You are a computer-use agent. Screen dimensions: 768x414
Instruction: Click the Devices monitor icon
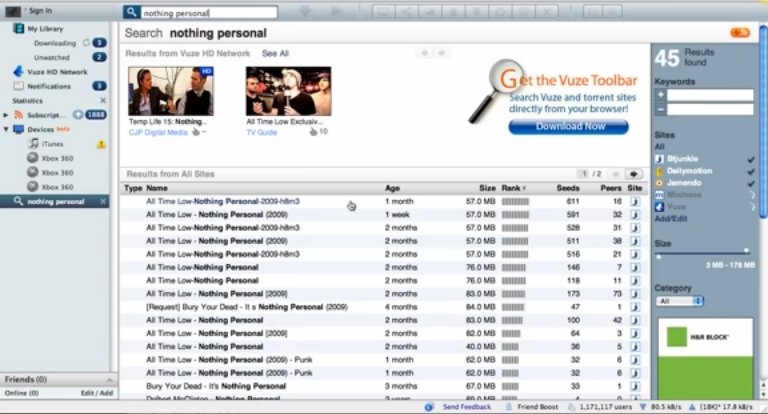coord(19,129)
